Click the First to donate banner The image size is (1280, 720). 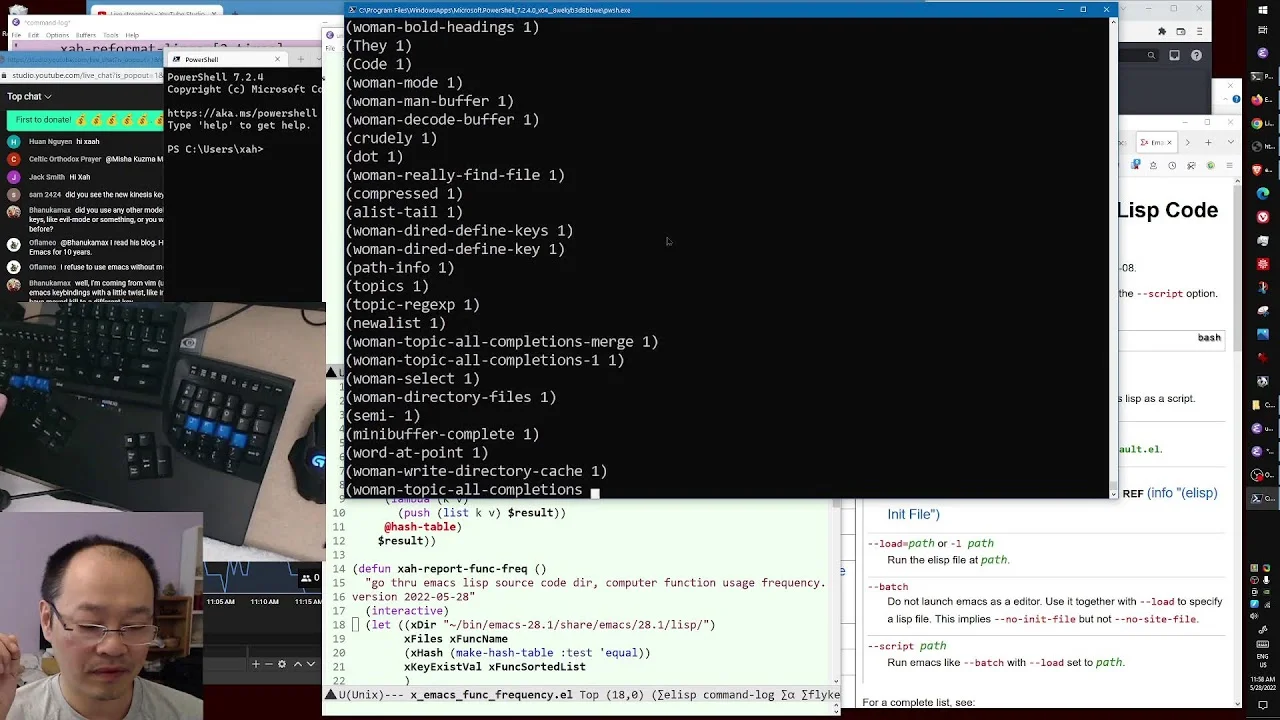84,120
